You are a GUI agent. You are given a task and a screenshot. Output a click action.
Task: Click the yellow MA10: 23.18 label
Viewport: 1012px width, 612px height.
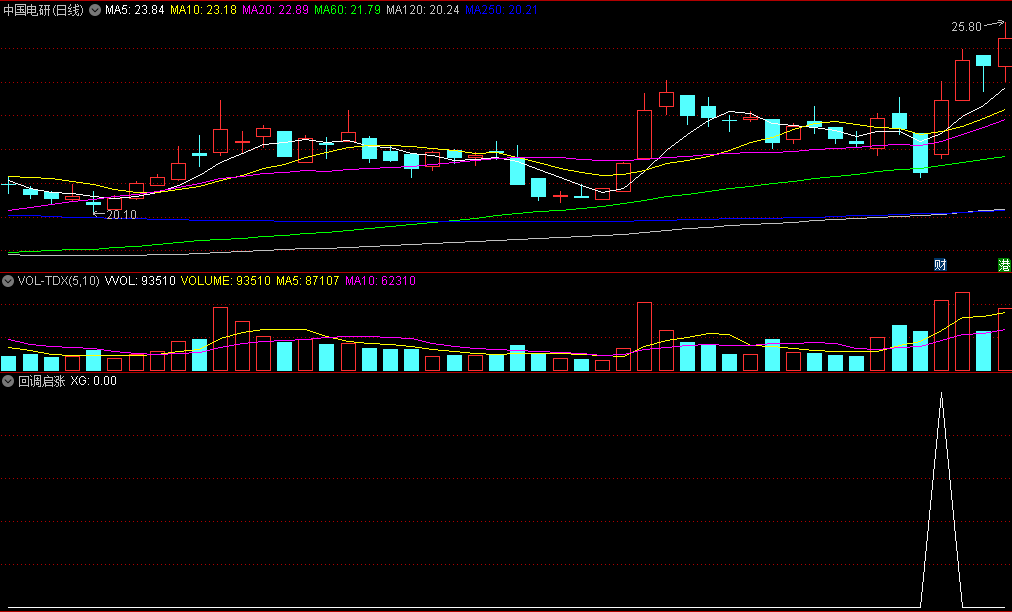[x=203, y=10]
